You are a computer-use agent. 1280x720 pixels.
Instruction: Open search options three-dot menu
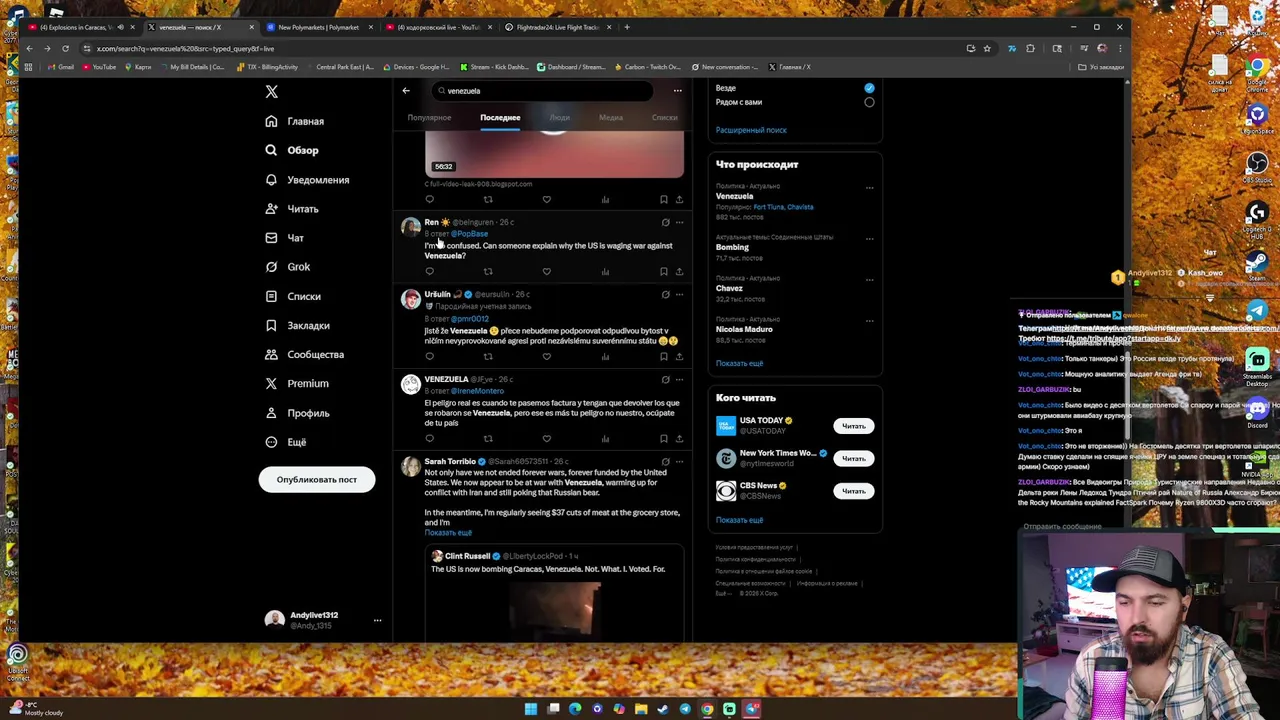click(677, 91)
